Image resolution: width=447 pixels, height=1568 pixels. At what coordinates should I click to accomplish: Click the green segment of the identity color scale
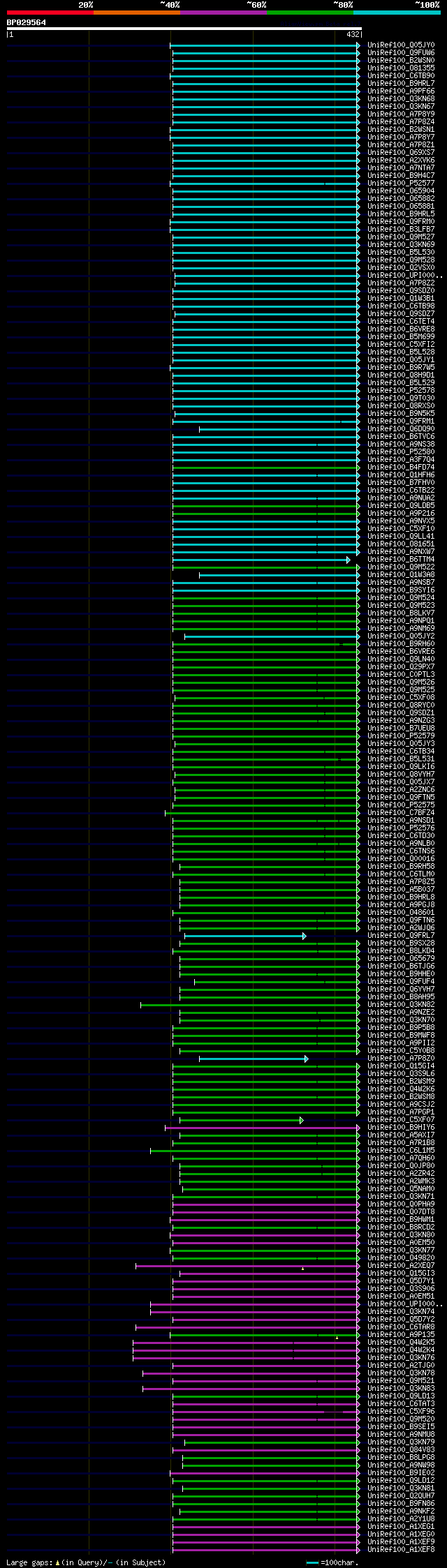310,13
